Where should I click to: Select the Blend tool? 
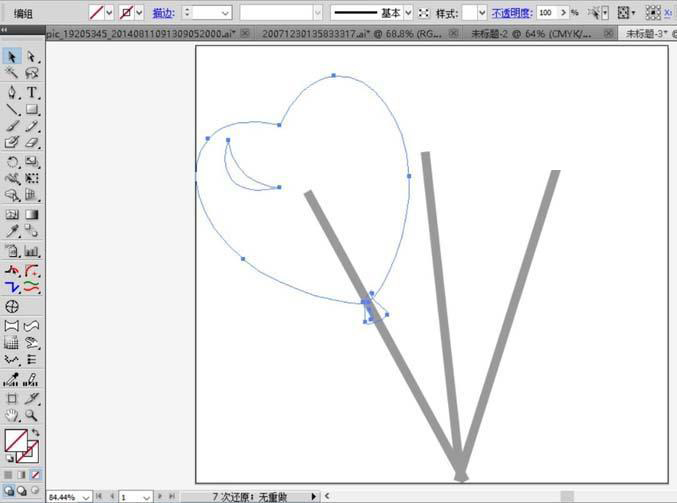[32, 231]
